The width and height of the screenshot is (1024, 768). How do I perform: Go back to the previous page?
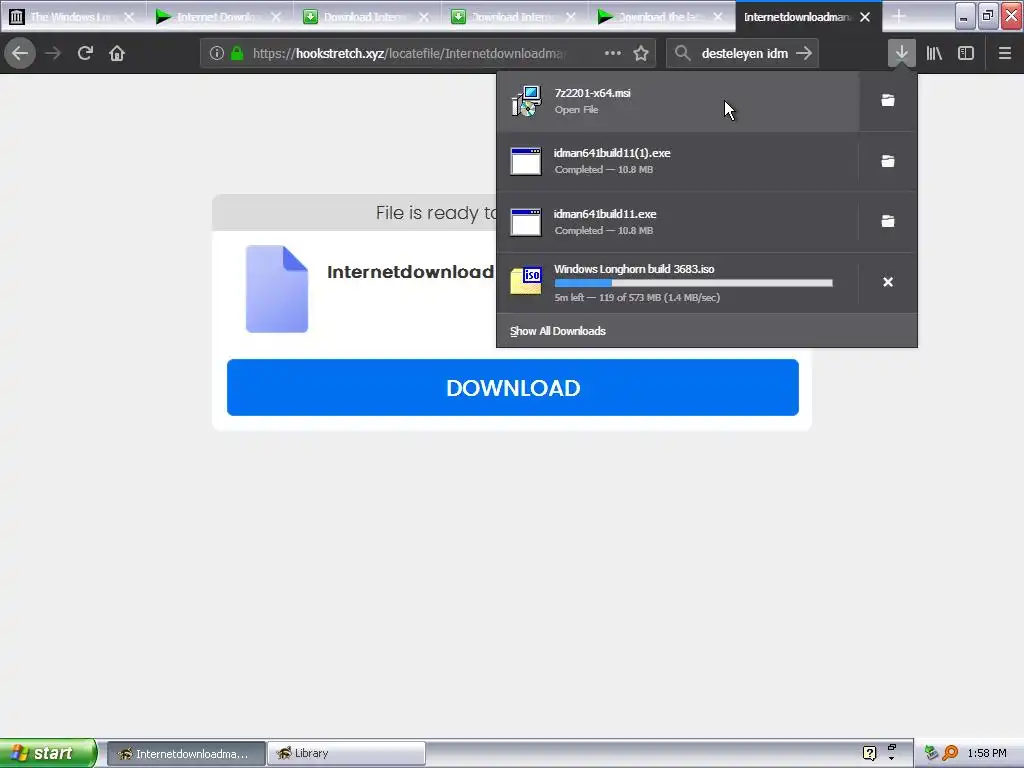point(20,53)
